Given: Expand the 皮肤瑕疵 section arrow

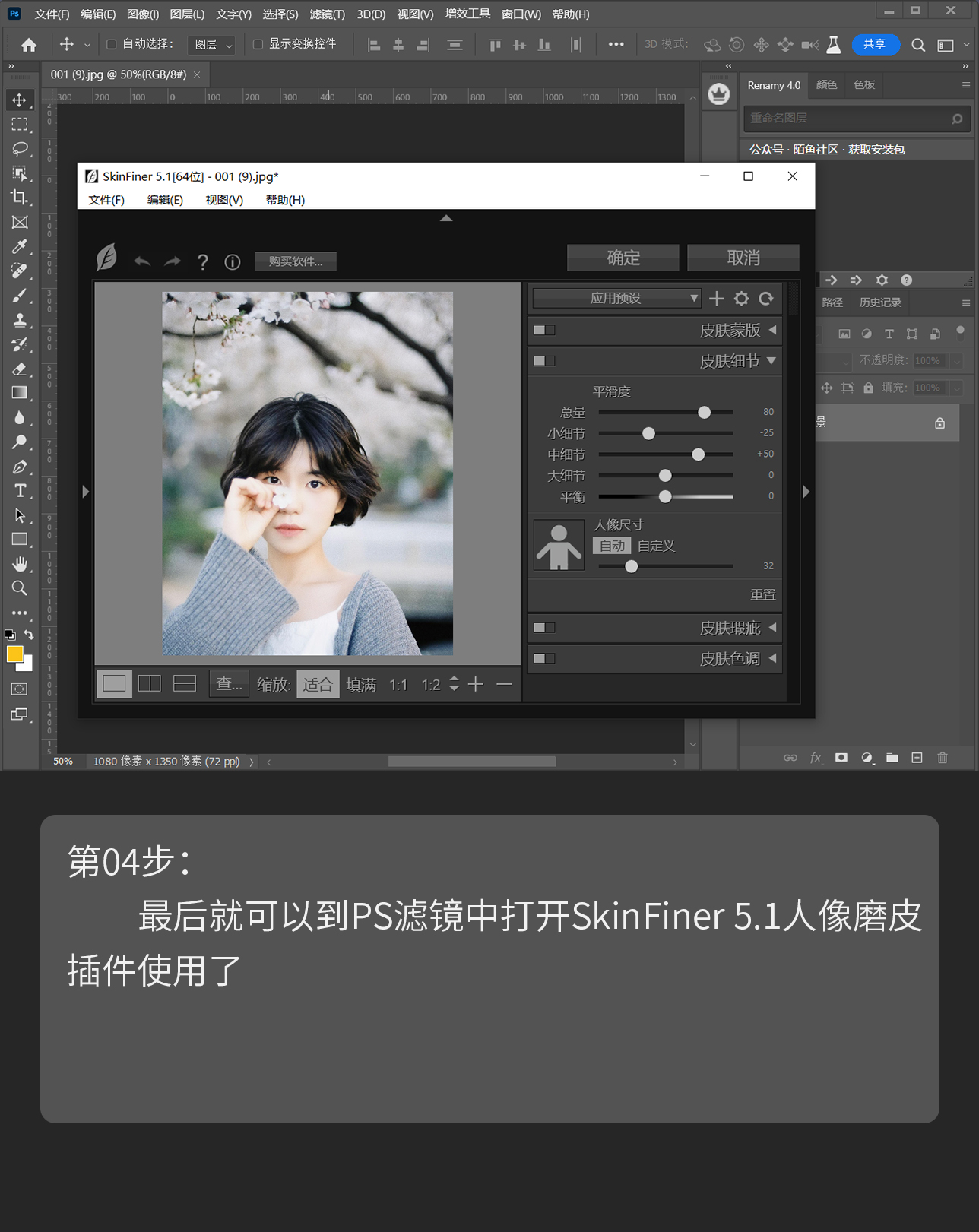Looking at the screenshot, I should click(772, 628).
